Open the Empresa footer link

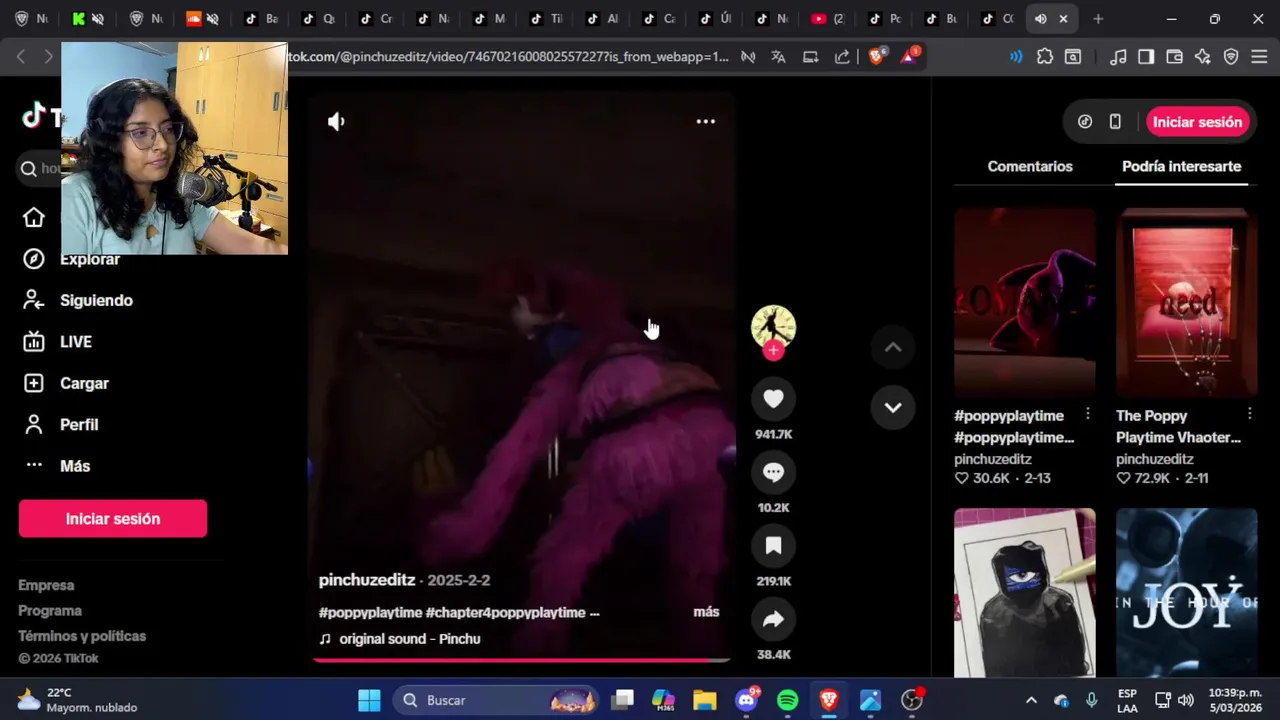[x=46, y=585]
